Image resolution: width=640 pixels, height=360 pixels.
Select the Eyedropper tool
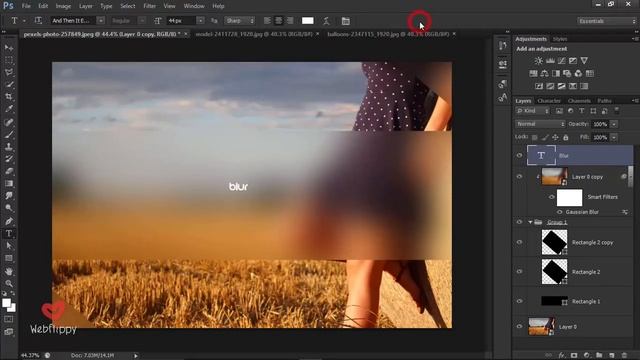coord(9,109)
